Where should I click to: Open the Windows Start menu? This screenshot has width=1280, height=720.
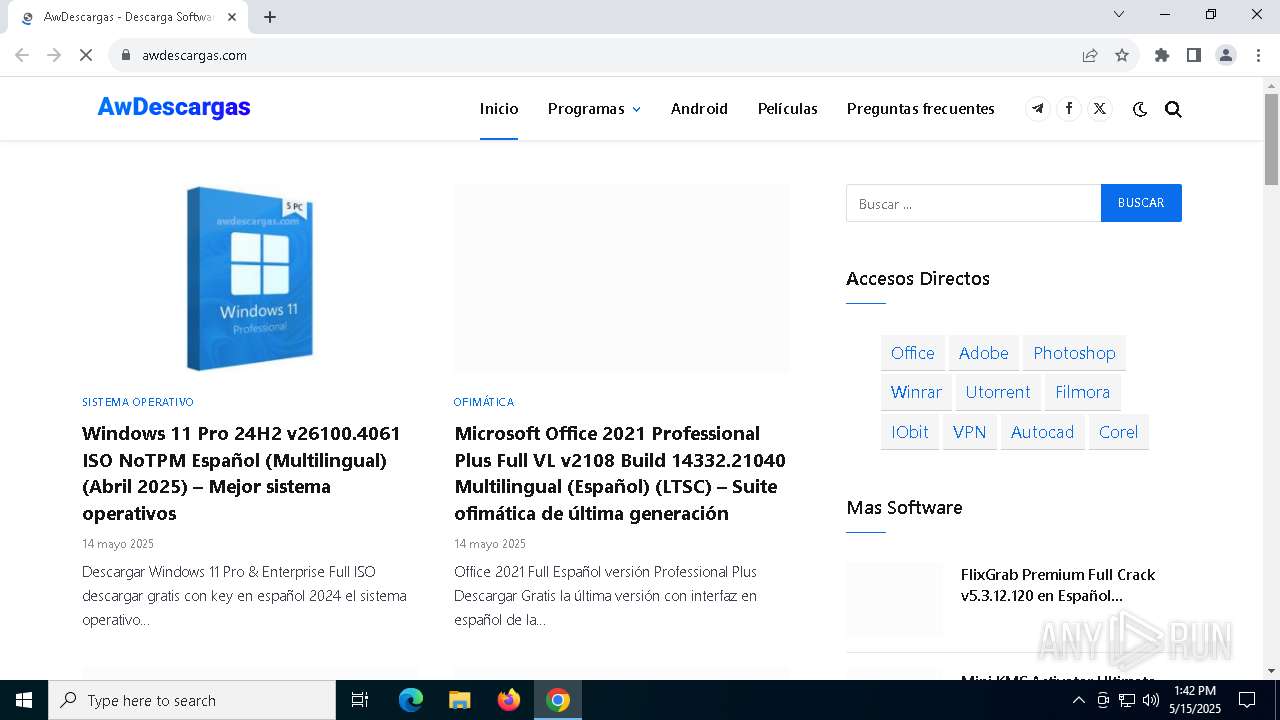pyautogui.click(x=24, y=700)
